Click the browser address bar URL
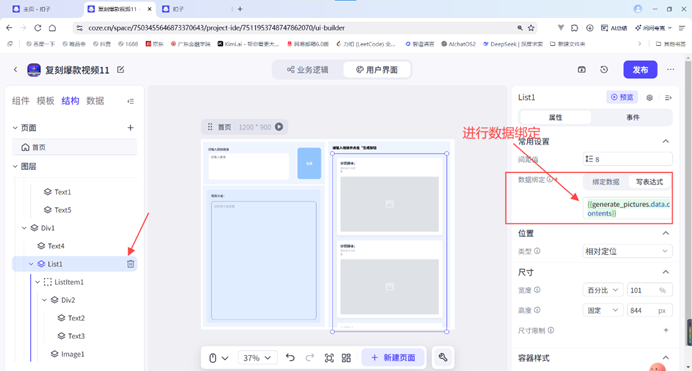692x371 pixels. tap(216, 28)
